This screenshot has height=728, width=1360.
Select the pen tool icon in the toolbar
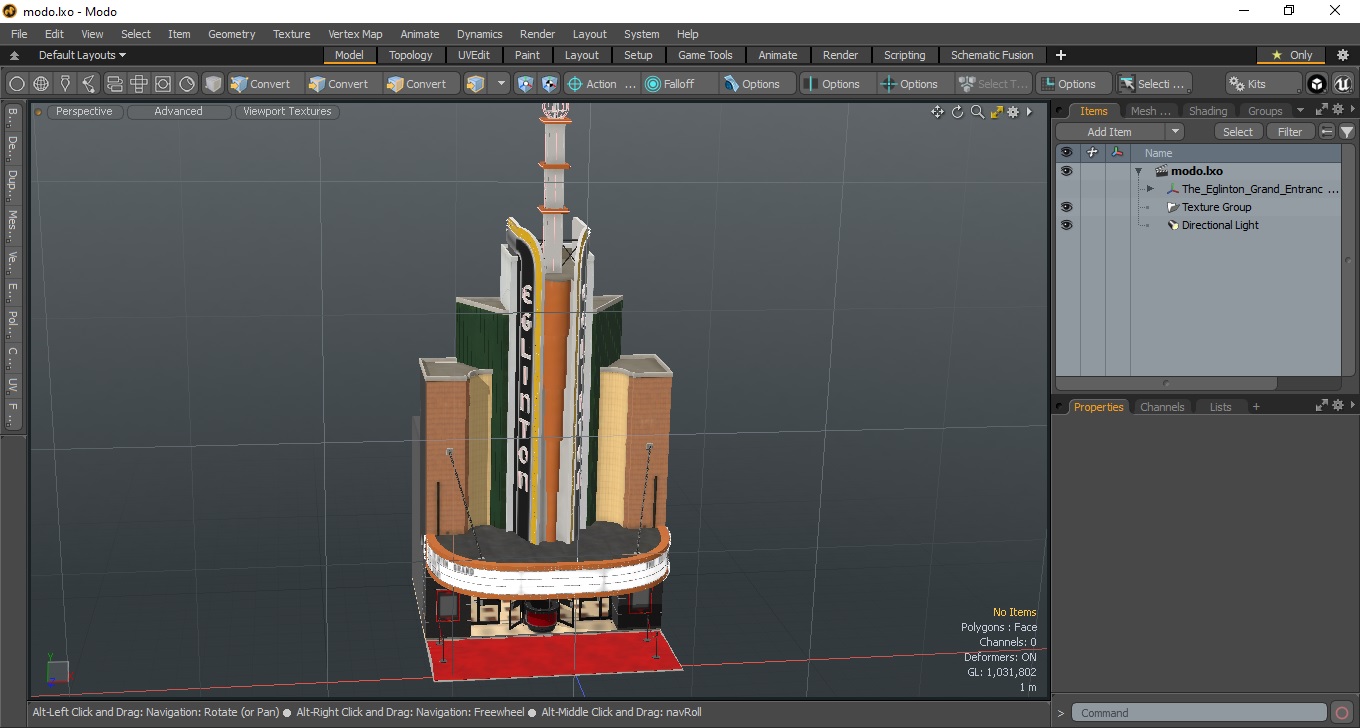click(x=65, y=84)
